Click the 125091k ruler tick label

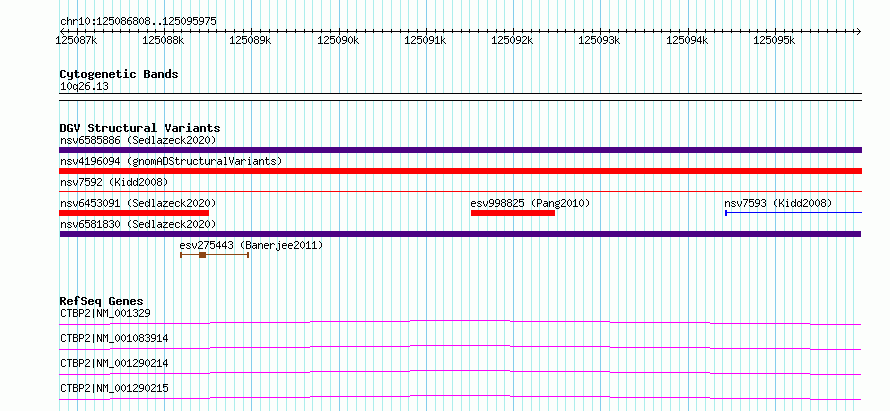pos(426,40)
